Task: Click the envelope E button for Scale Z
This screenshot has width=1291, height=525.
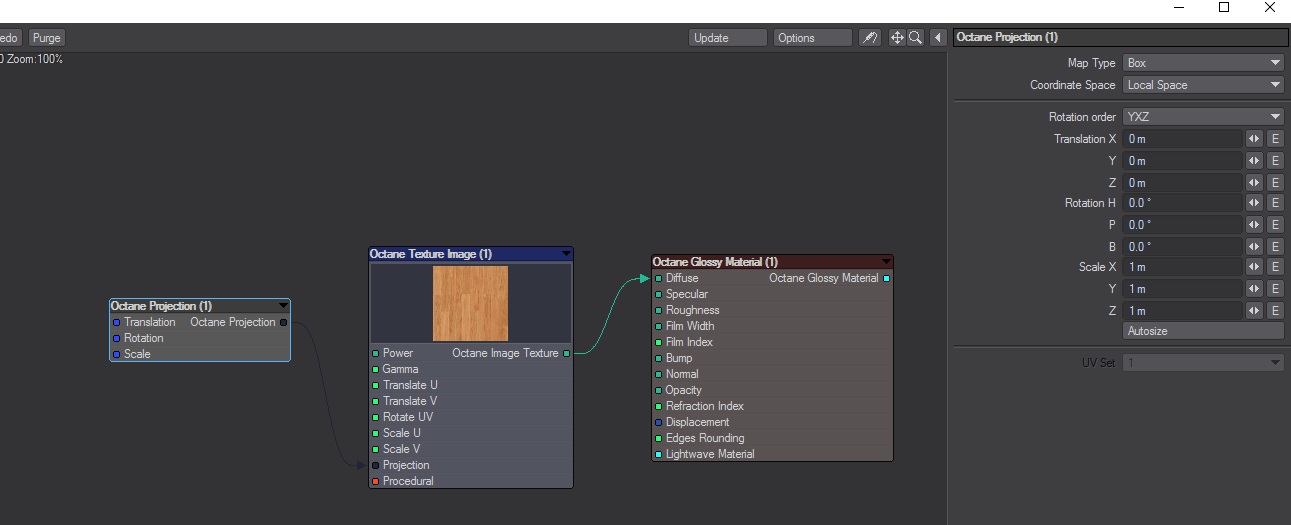Action: point(1275,311)
